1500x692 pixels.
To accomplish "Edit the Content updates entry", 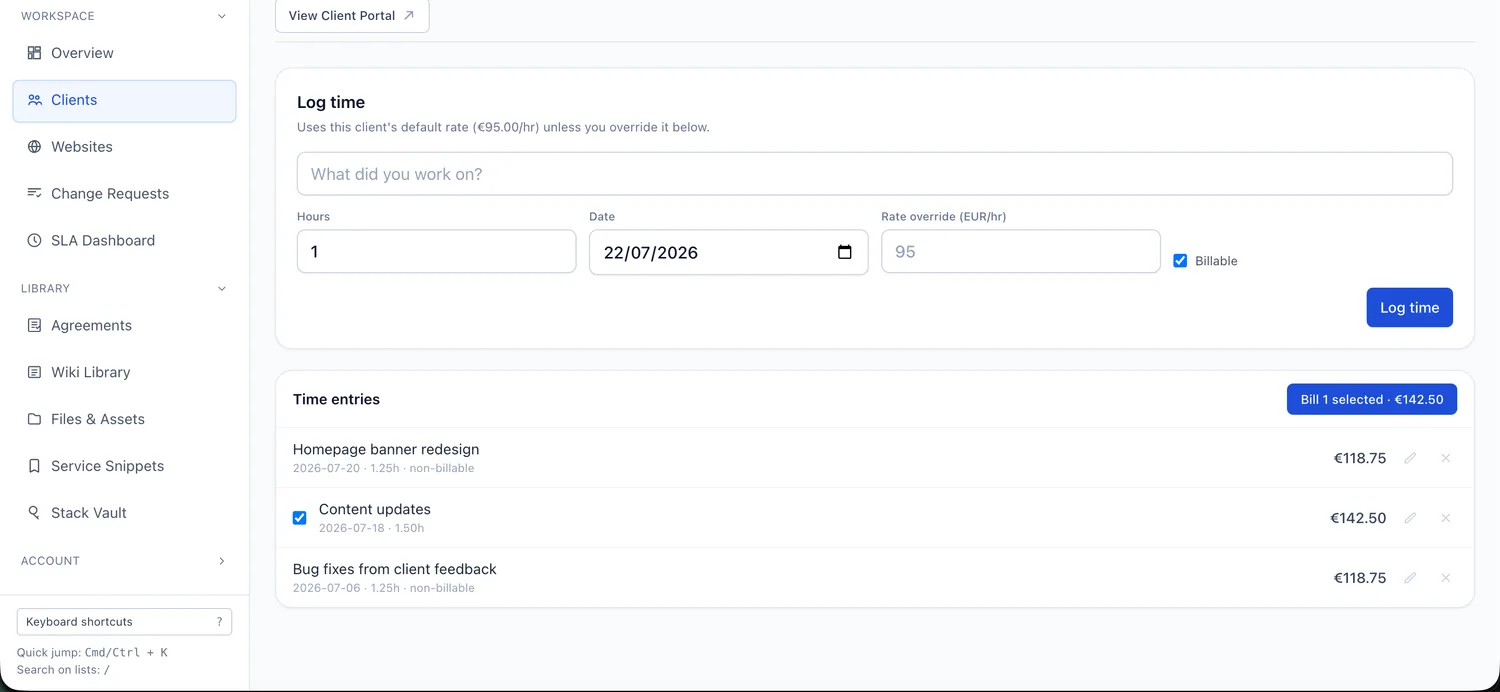I will click(x=1410, y=518).
